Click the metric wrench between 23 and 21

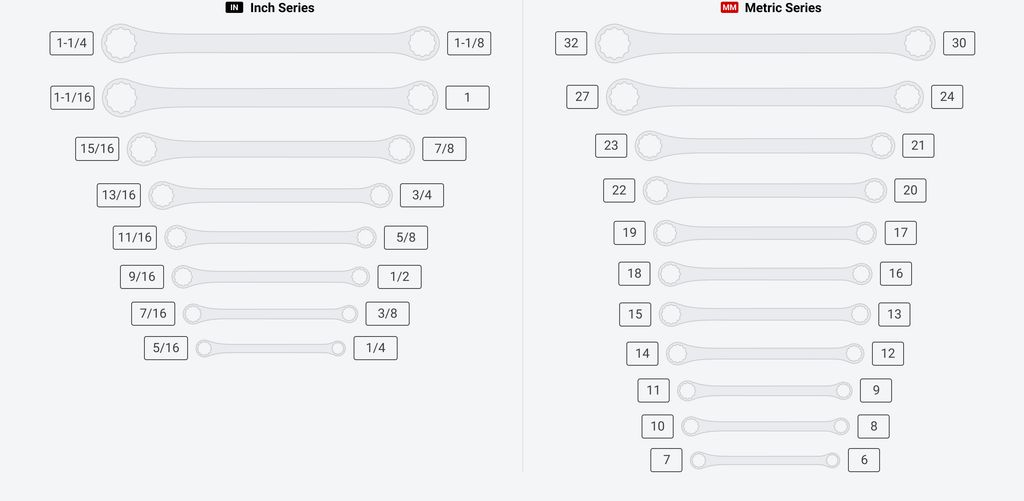[765, 145]
